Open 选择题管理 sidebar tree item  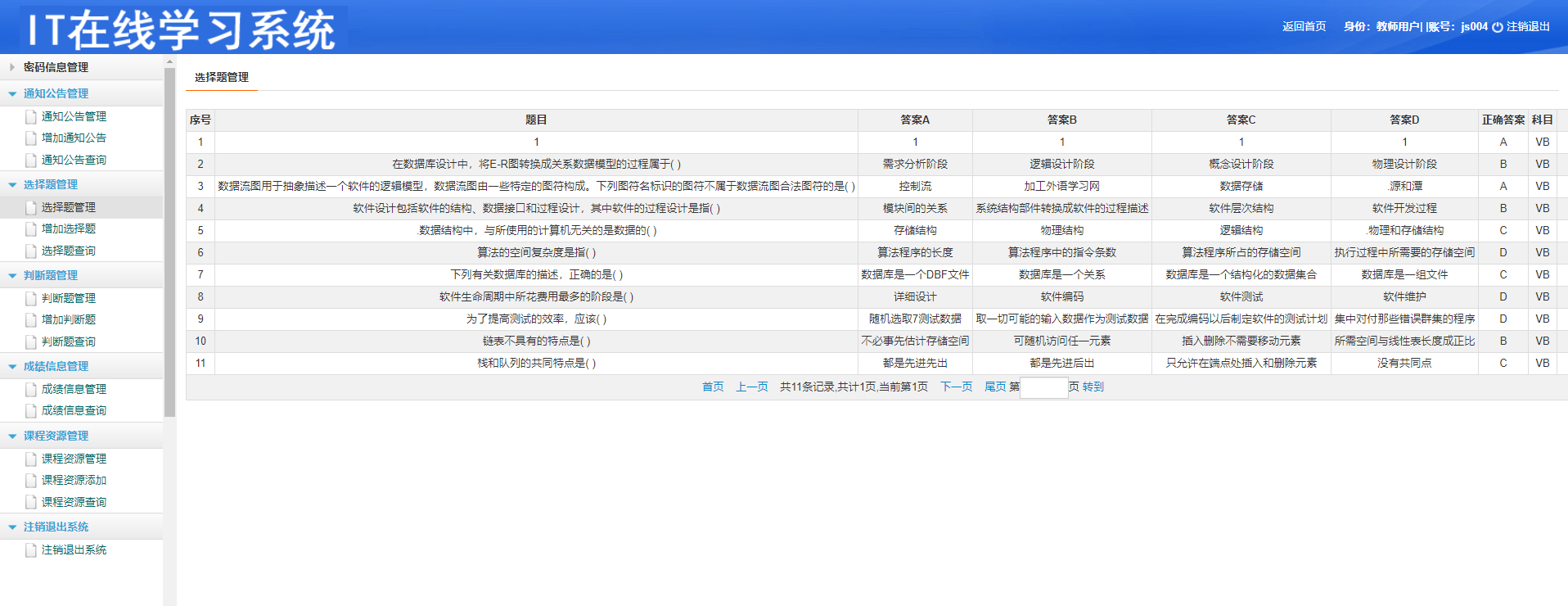(x=69, y=207)
